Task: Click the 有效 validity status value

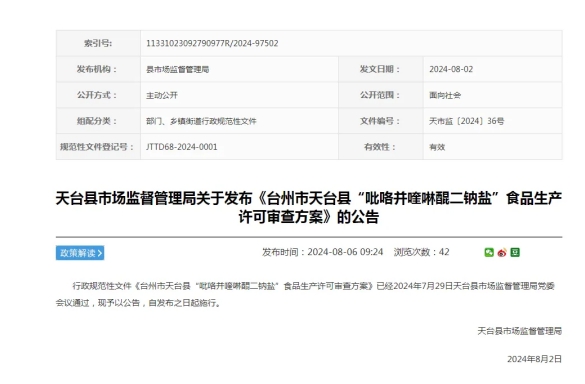Action: point(437,147)
